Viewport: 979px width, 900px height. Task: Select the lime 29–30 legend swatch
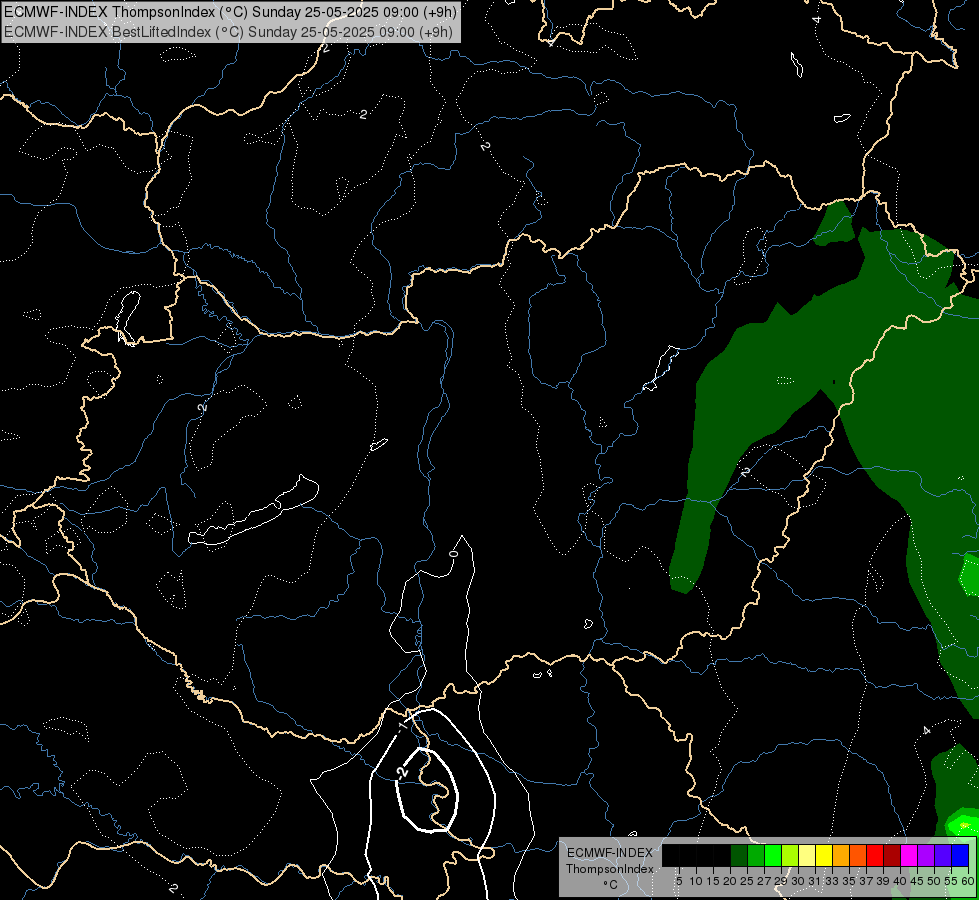tap(790, 855)
